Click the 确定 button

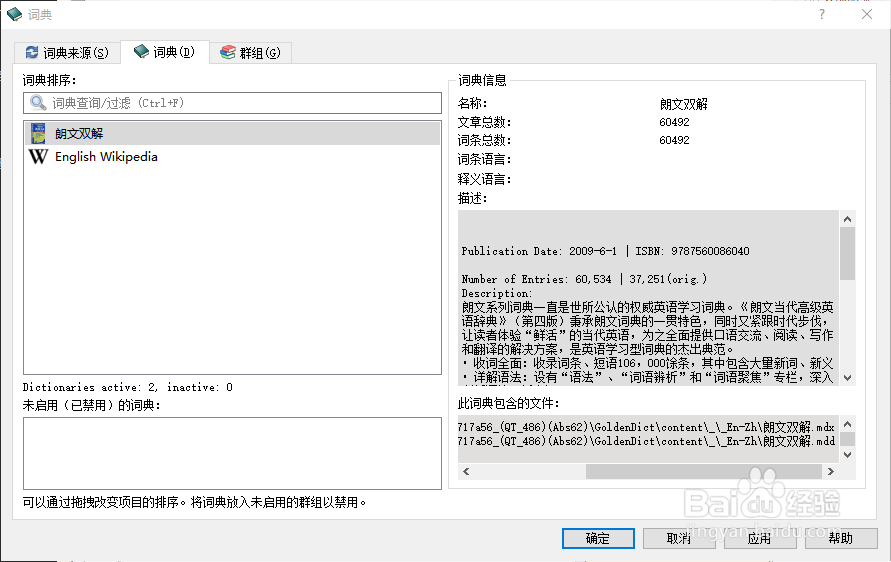598,538
